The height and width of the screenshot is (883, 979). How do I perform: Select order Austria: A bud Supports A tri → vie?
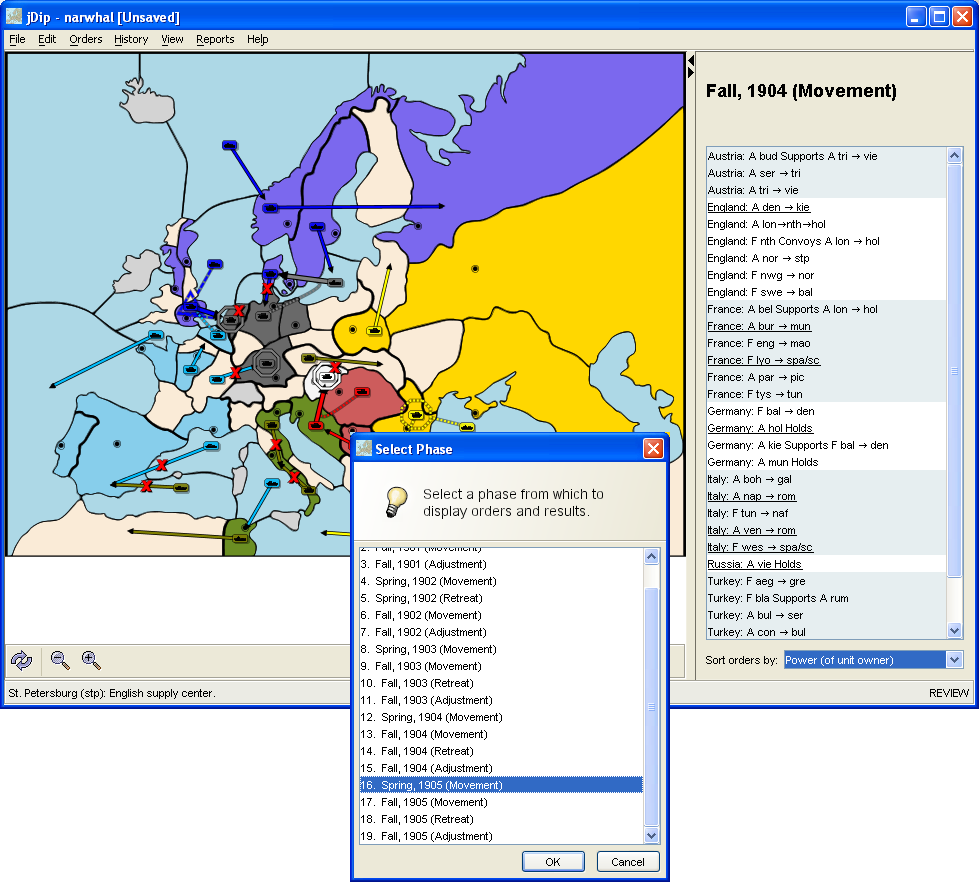click(x=827, y=156)
